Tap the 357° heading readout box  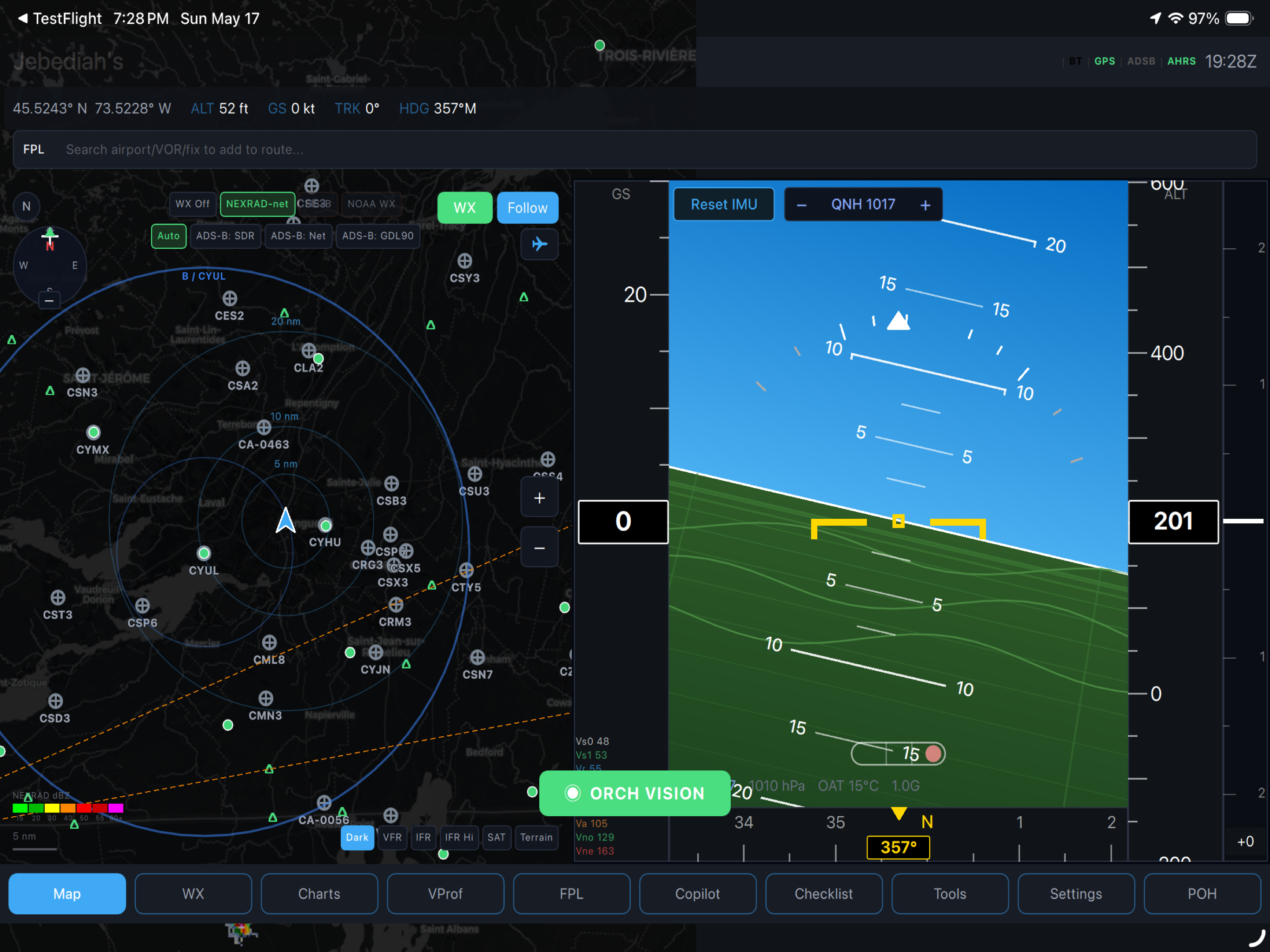coord(898,847)
